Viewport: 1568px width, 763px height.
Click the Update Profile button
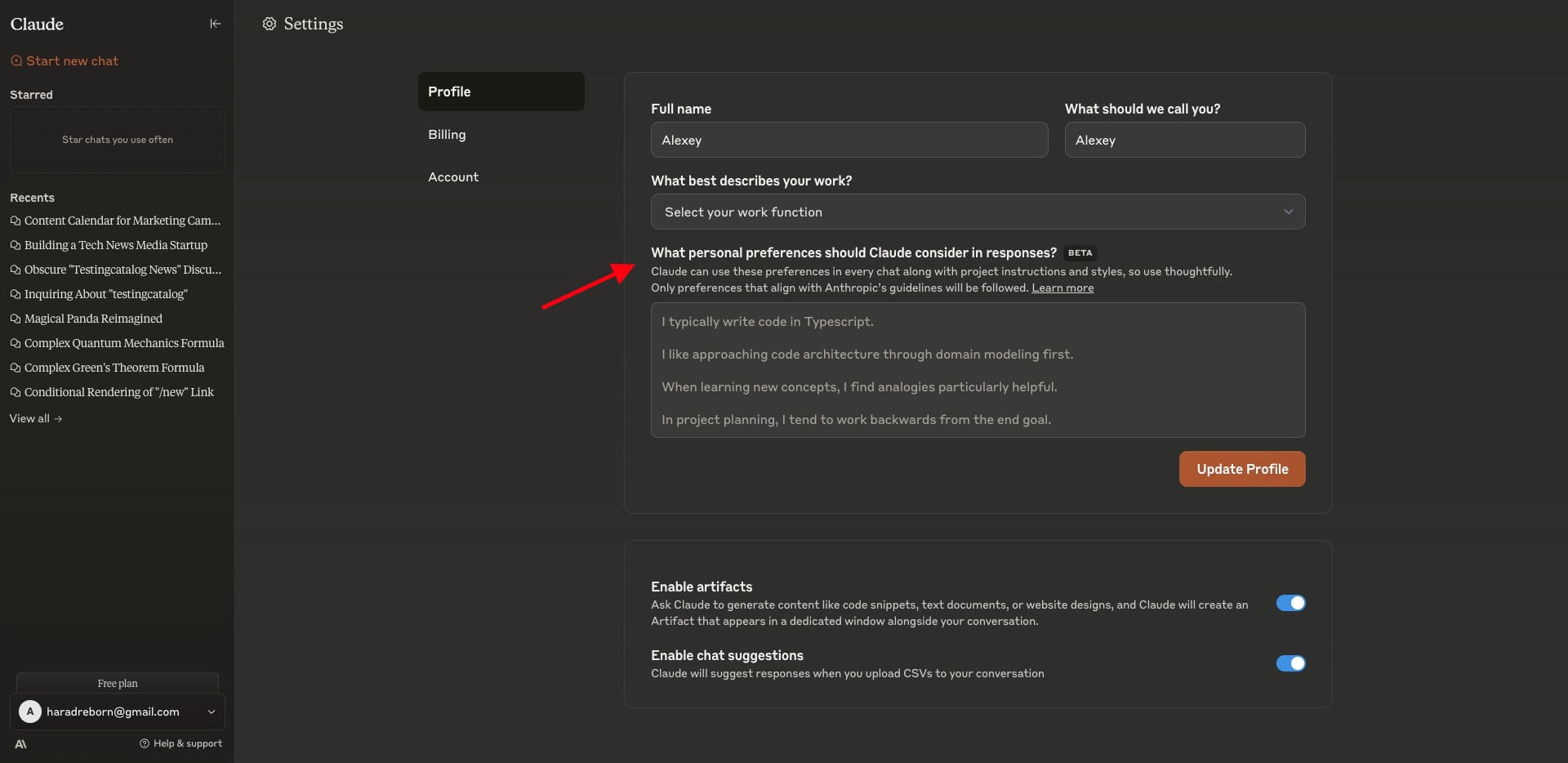click(x=1242, y=469)
